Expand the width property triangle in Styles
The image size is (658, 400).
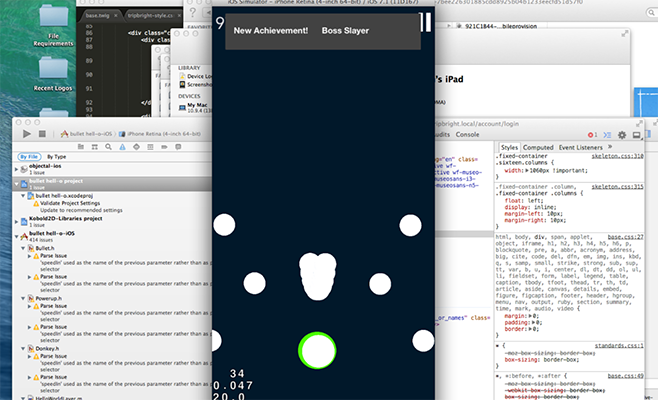point(527,170)
